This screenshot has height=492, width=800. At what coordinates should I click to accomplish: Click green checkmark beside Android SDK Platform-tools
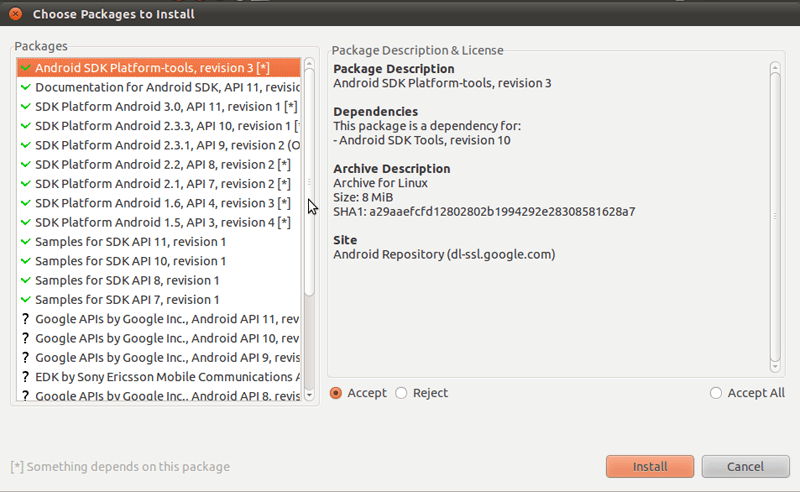pyautogui.click(x=26, y=68)
